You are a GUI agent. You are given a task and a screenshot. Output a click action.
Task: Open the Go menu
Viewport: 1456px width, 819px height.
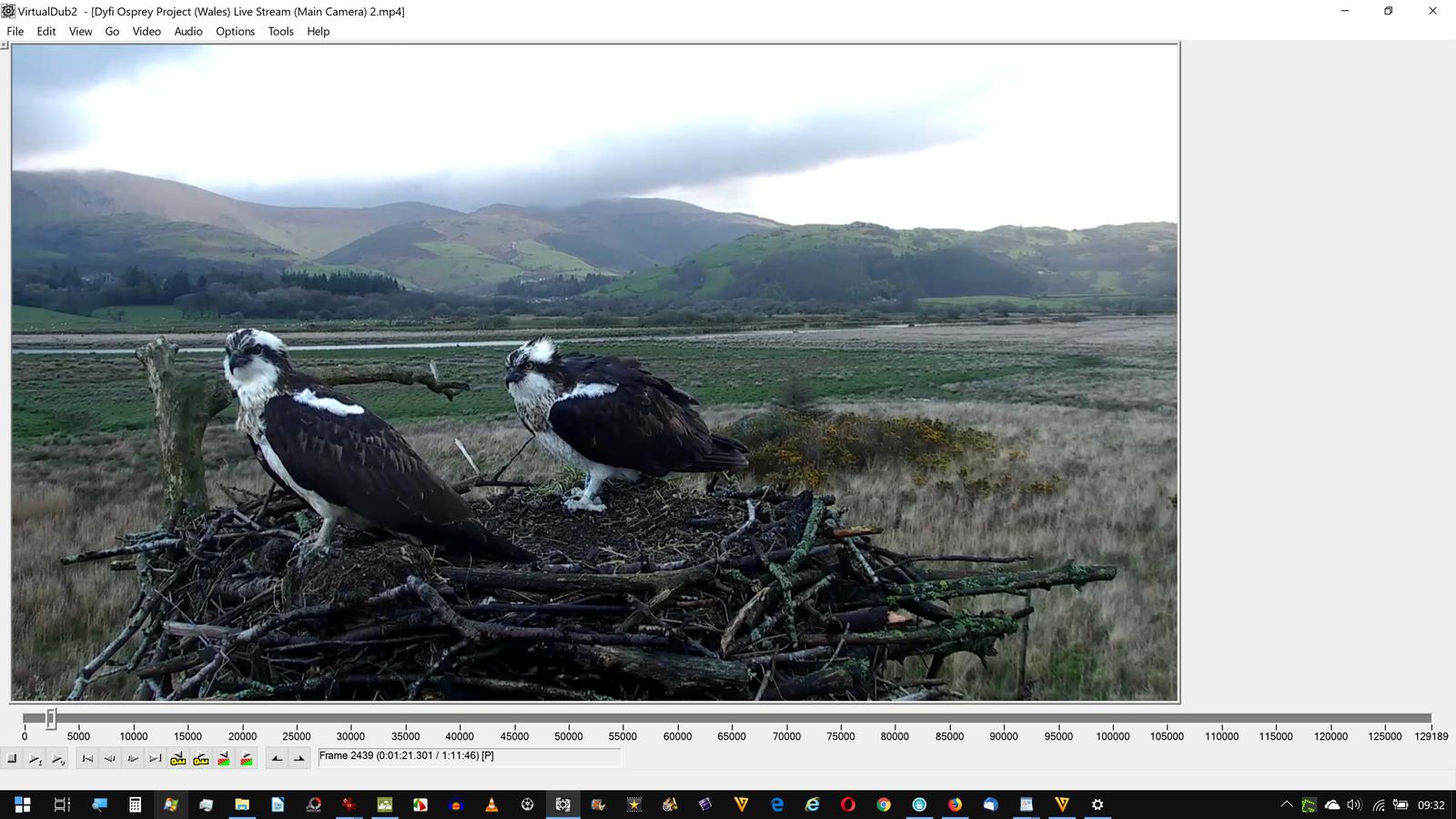tap(112, 31)
